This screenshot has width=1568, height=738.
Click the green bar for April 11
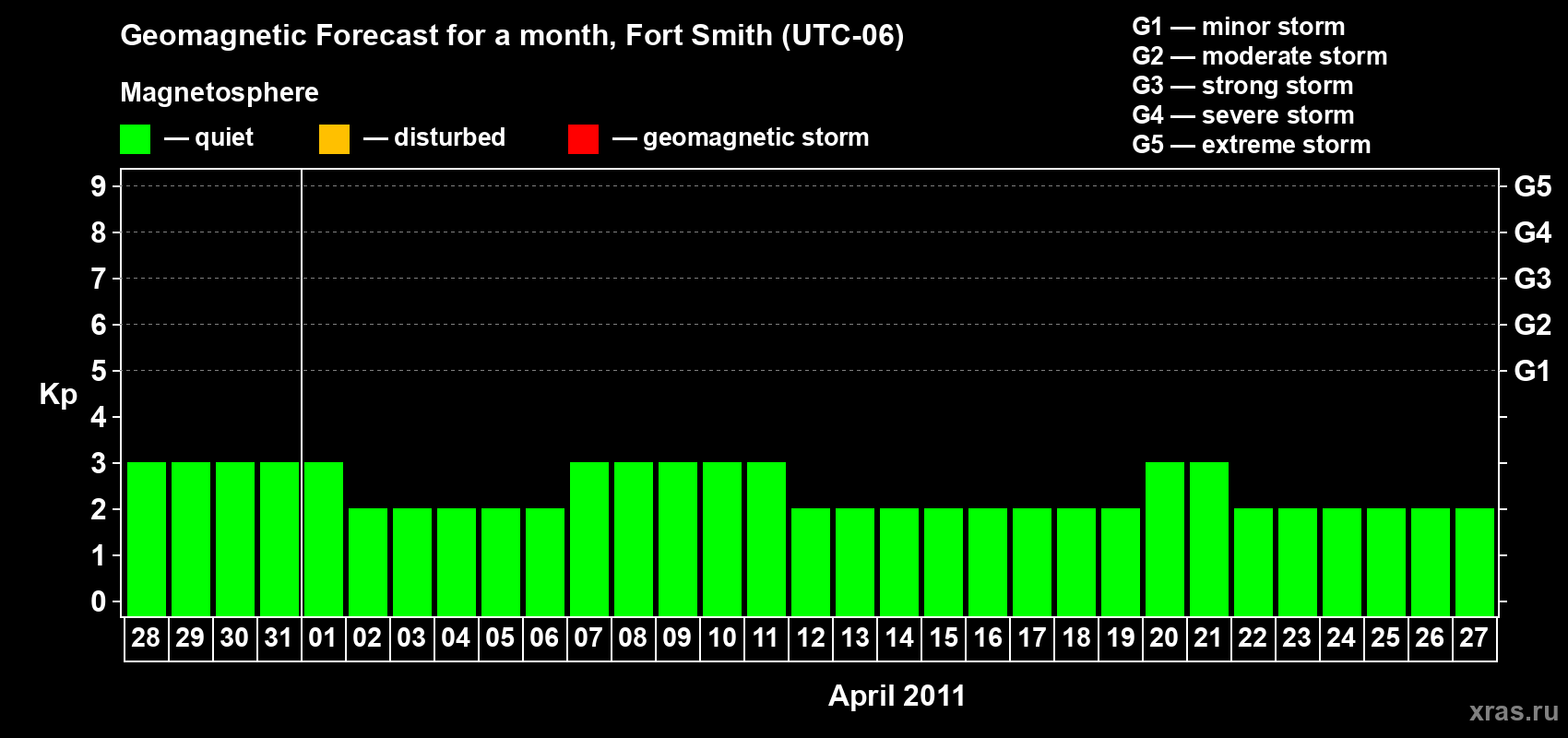point(766,539)
